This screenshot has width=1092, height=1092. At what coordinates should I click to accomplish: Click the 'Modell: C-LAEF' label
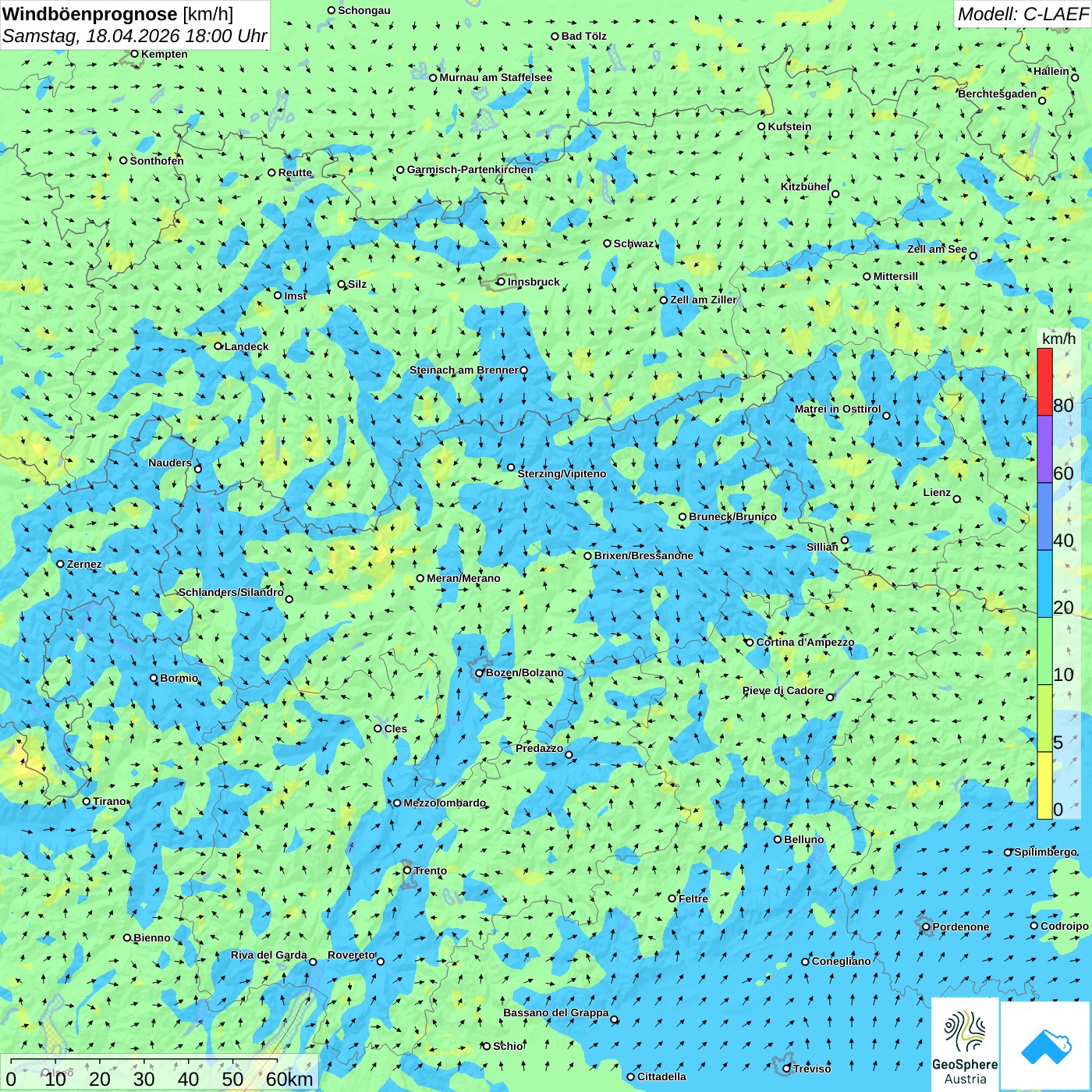coord(1023,14)
